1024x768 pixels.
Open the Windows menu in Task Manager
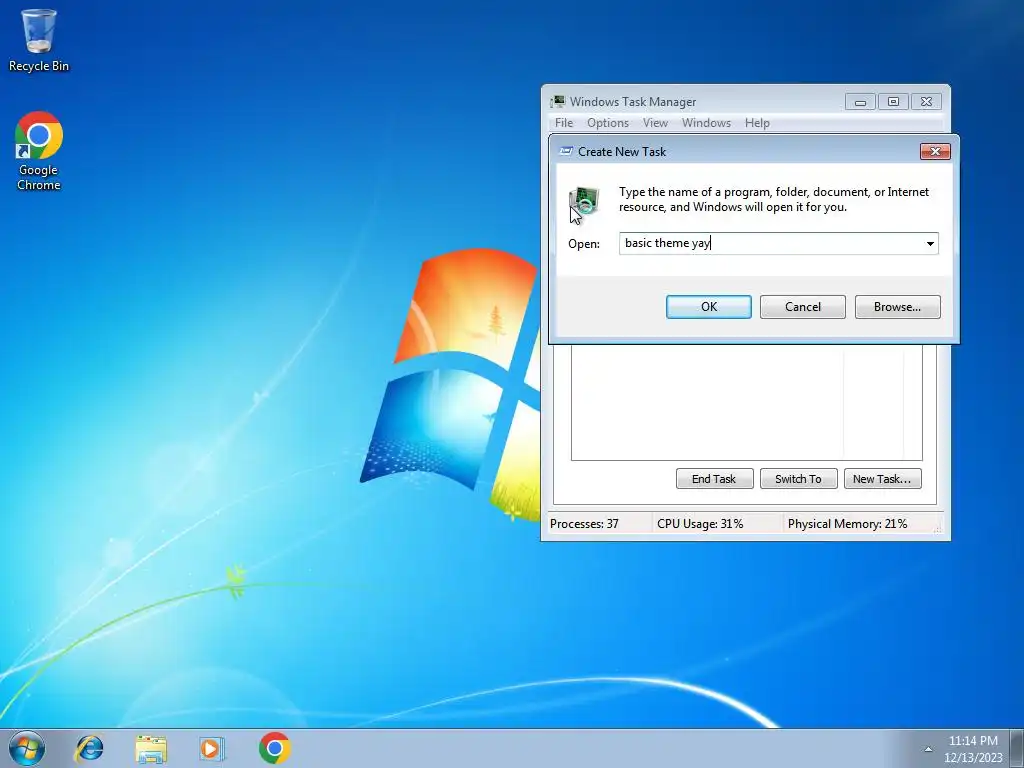(x=706, y=123)
